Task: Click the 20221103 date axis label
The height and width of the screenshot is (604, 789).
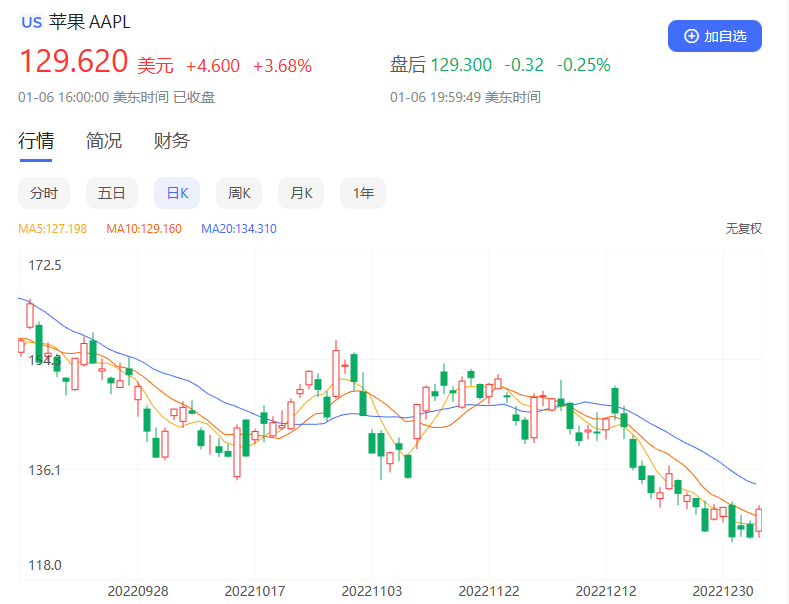Action: (372, 591)
